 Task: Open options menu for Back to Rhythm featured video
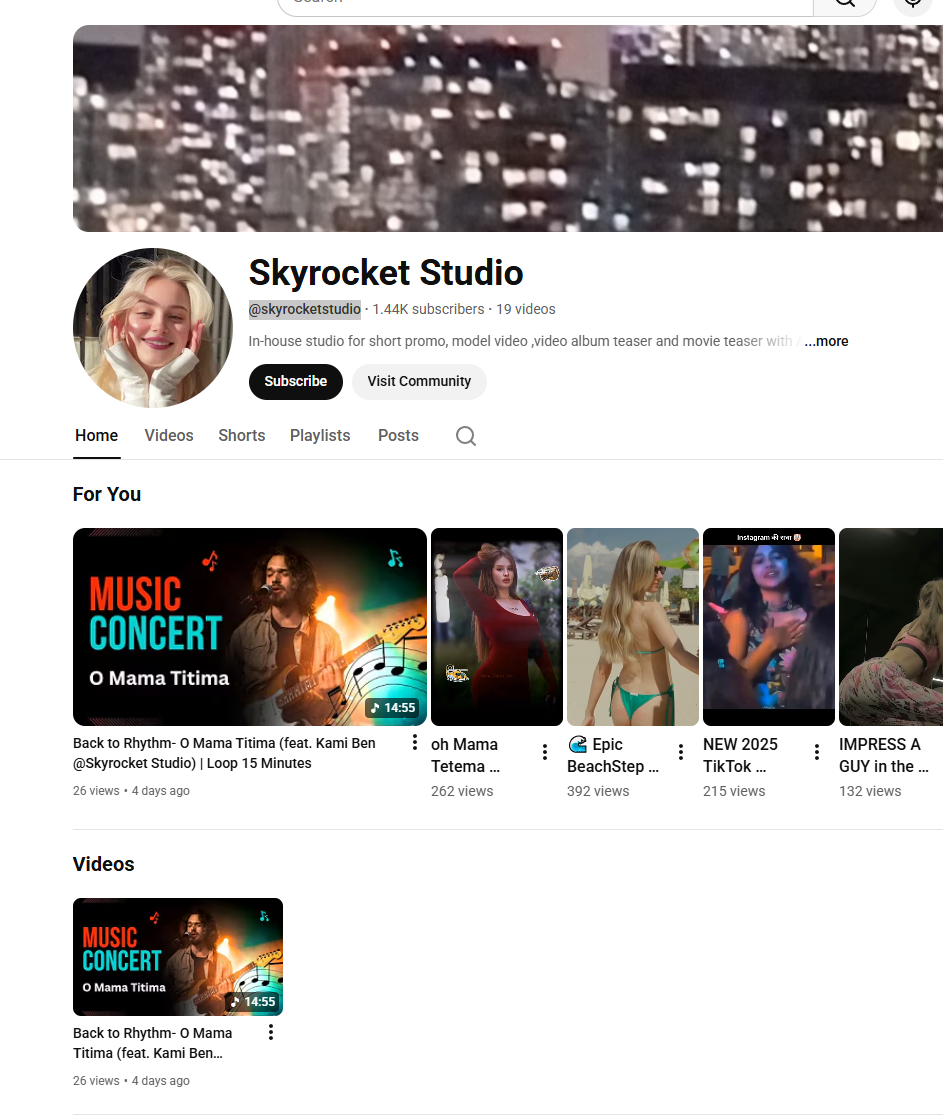(415, 742)
